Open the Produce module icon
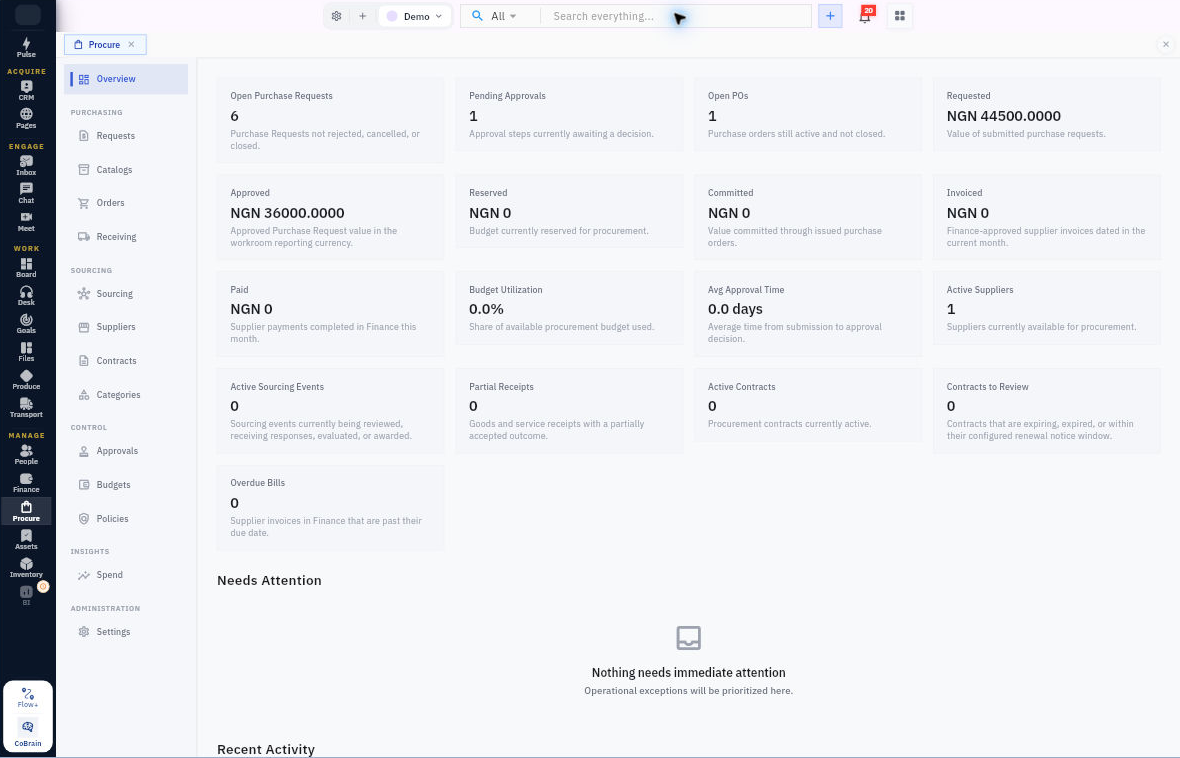This screenshot has width=1180, height=758. [26, 379]
